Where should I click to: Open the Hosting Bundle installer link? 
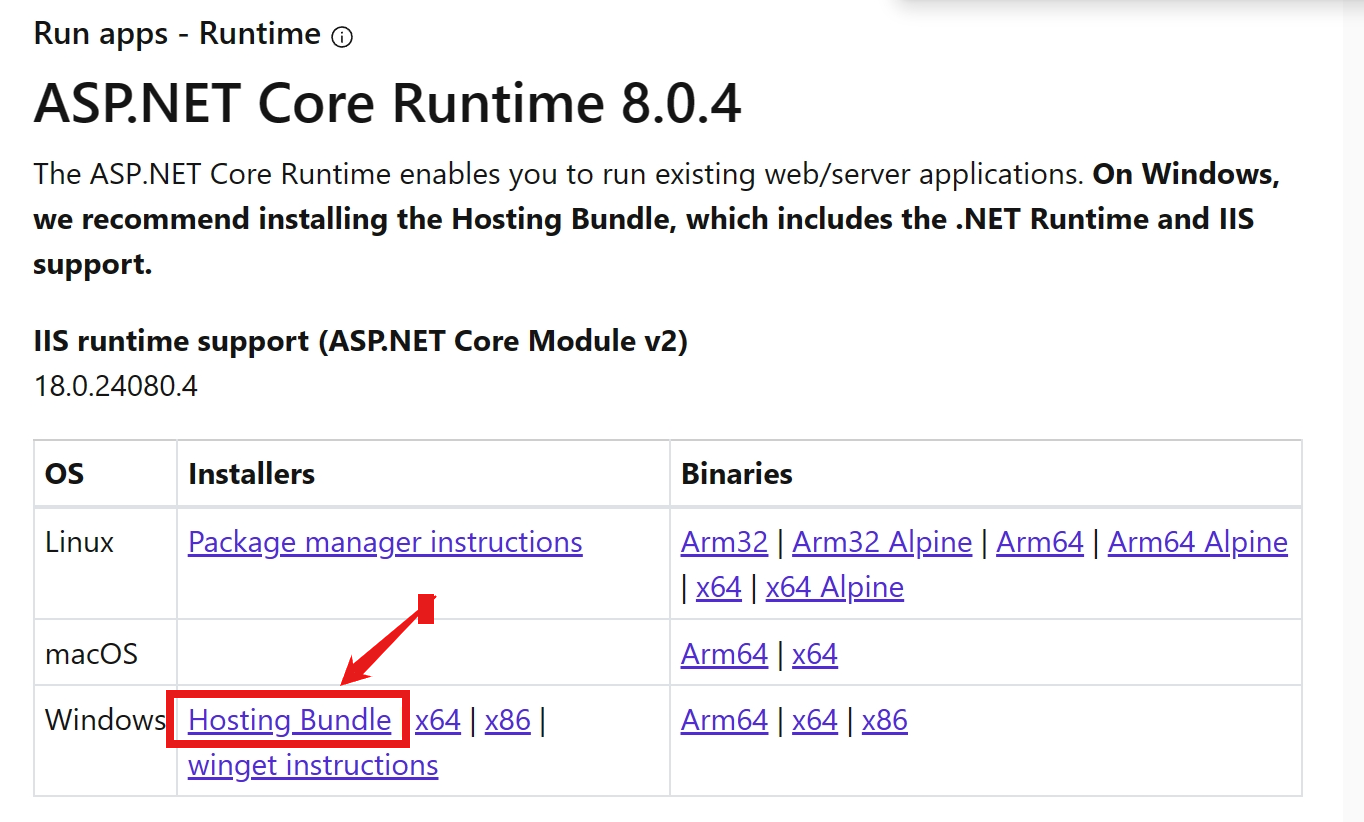289,719
